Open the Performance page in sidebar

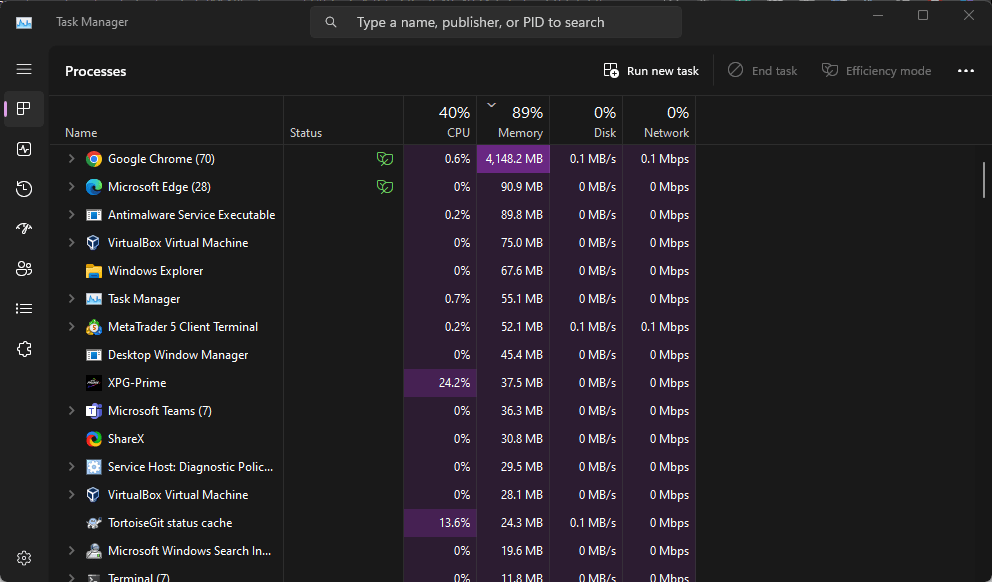[24, 149]
